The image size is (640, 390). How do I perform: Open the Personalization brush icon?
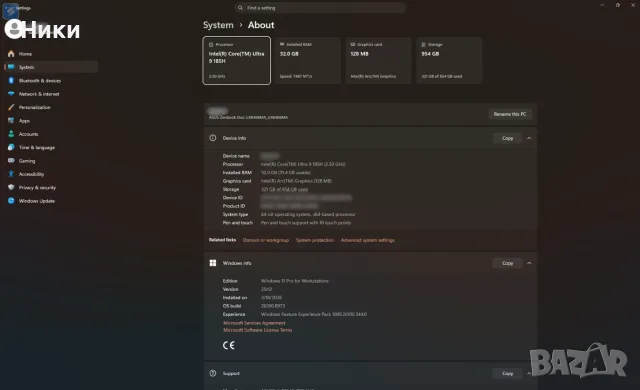[11, 107]
